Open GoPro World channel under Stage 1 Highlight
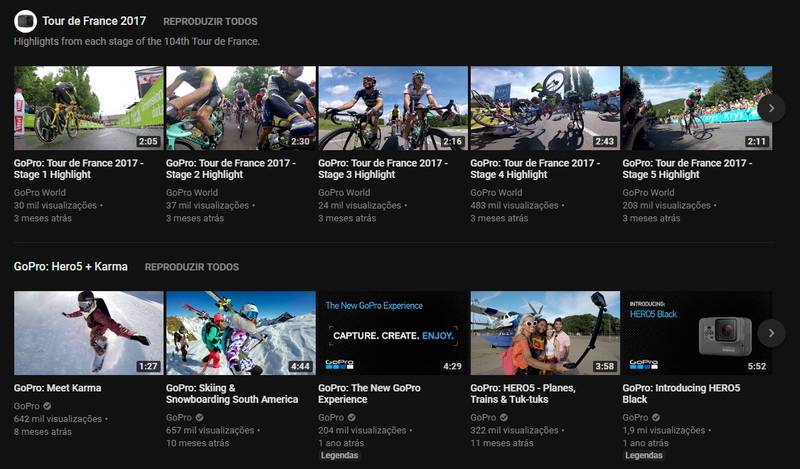The width and height of the screenshot is (800, 469). pyautogui.click(x=40, y=192)
